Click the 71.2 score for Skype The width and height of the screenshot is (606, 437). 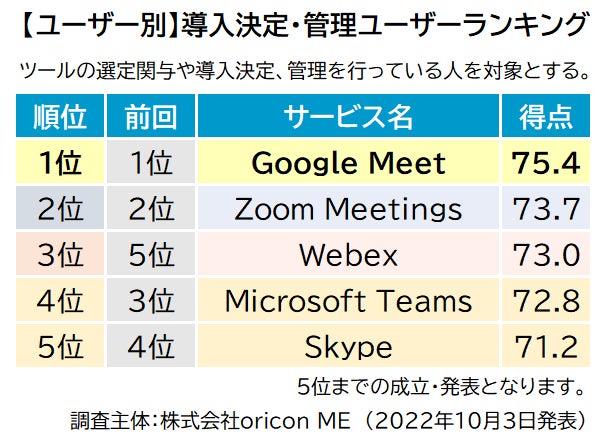(546, 345)
